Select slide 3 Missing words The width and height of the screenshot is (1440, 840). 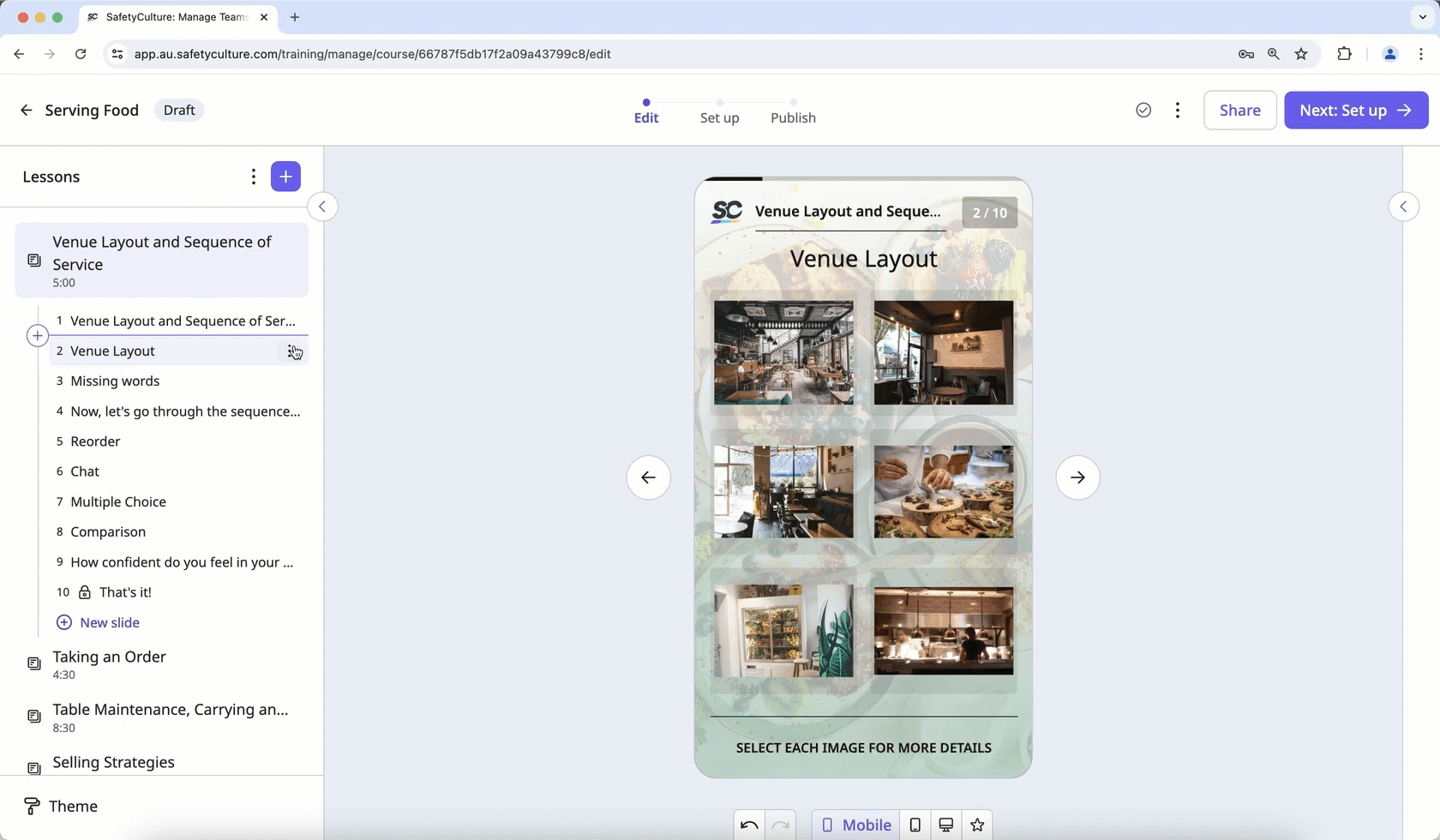pyautogui.click(x=177, y=381)
